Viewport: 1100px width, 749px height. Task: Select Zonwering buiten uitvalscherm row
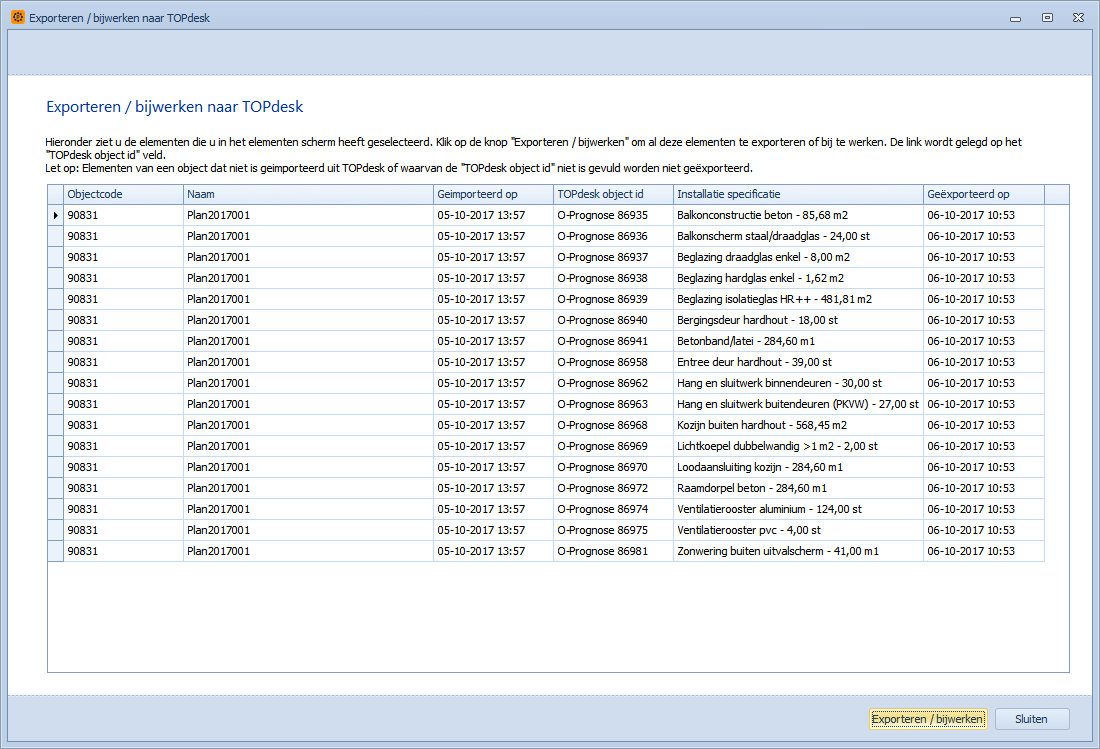click(778, 551)
